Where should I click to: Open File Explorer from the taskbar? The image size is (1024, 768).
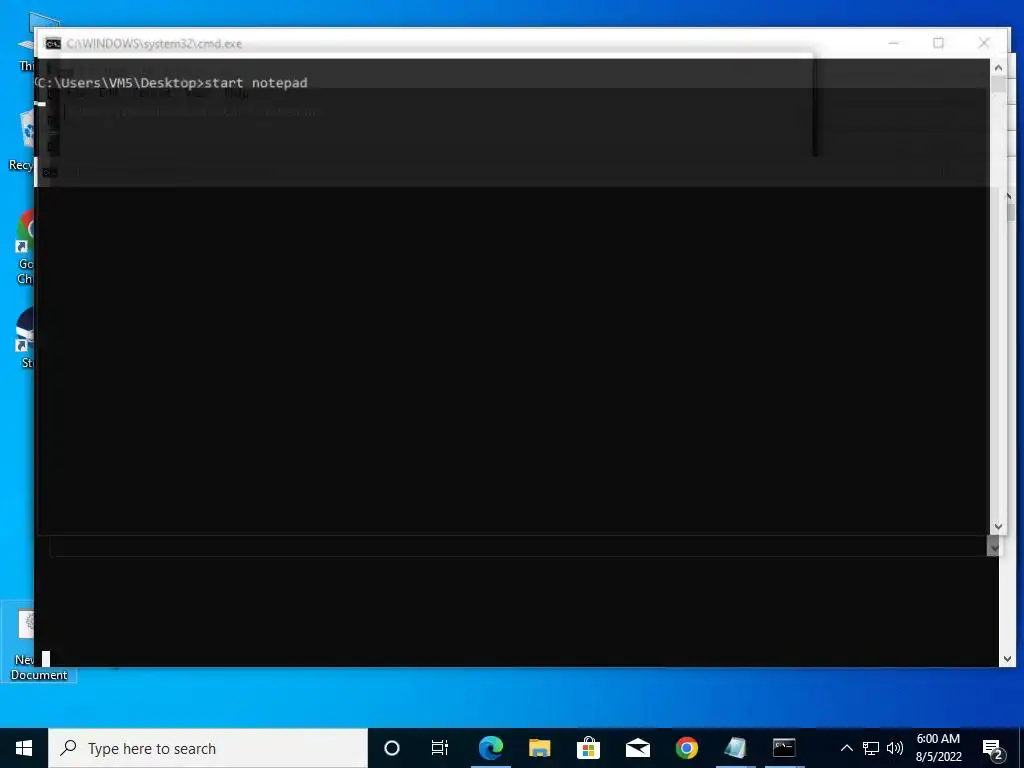539,748
